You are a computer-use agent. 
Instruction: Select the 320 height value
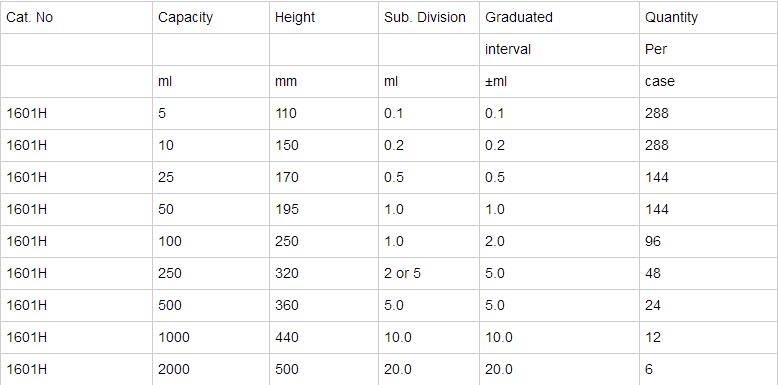287,273
